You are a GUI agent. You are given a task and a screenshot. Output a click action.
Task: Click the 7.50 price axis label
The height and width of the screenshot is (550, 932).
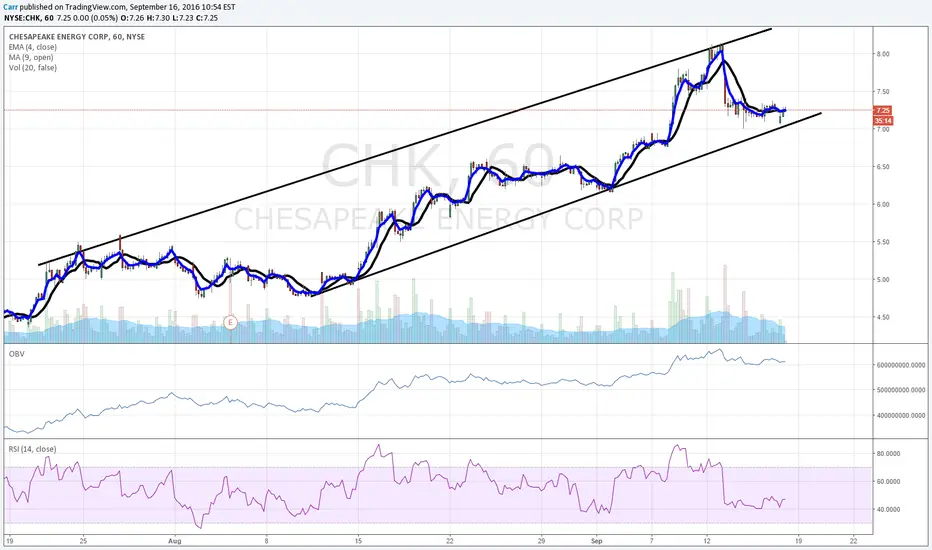[x=883, y=92]
